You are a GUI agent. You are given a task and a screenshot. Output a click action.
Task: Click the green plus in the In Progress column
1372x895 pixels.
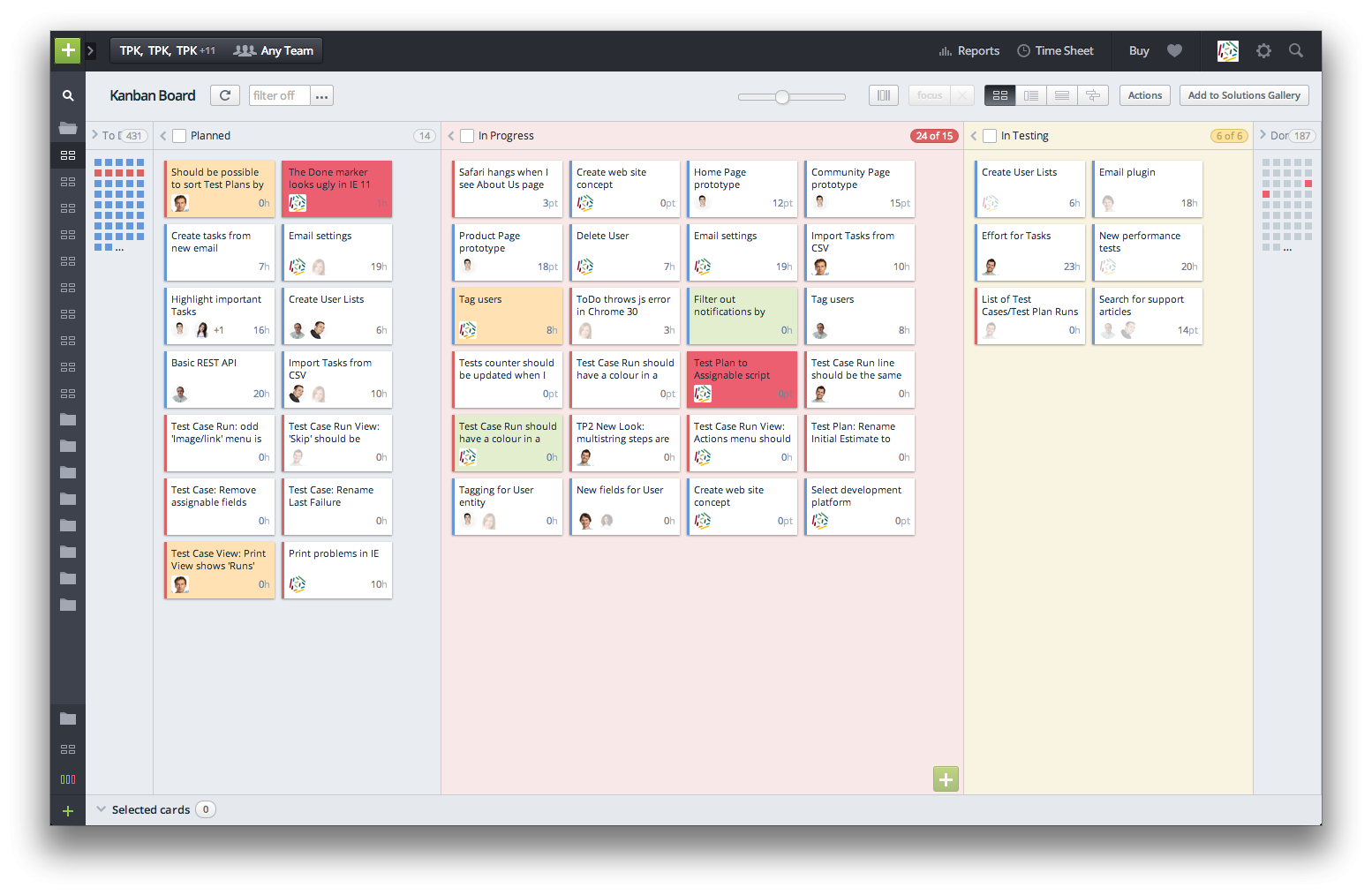tap(945, 779)
